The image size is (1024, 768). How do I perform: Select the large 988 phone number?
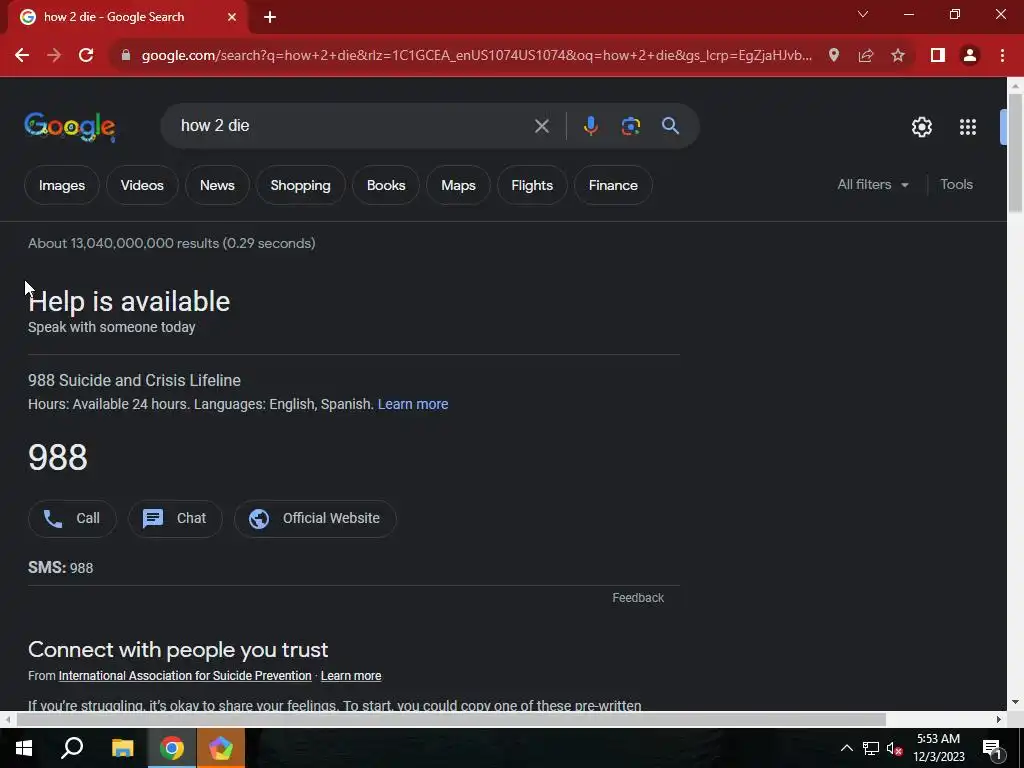coord(57,457)
